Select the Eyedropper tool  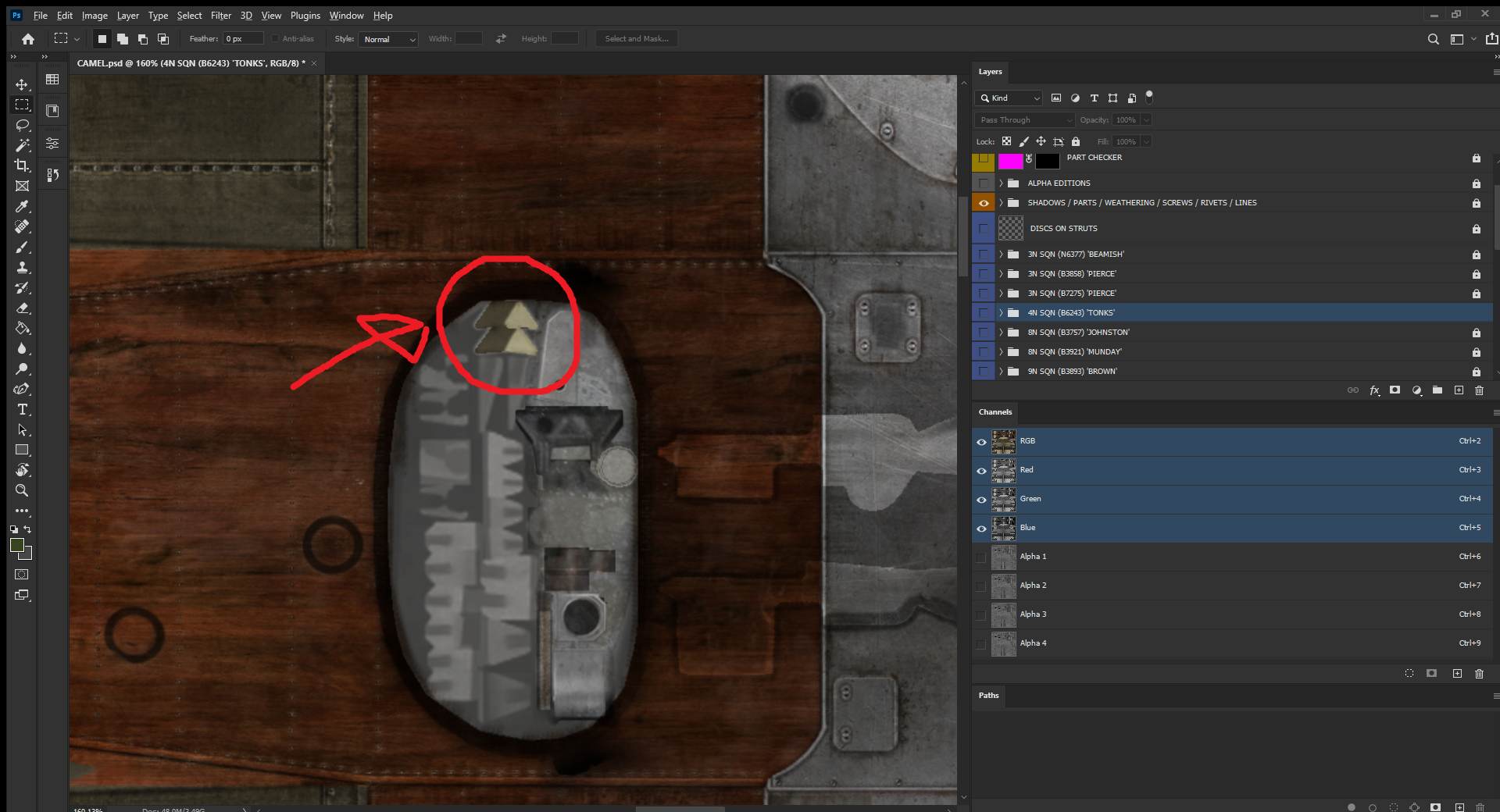pyautogui.click(x=22, y=207)
